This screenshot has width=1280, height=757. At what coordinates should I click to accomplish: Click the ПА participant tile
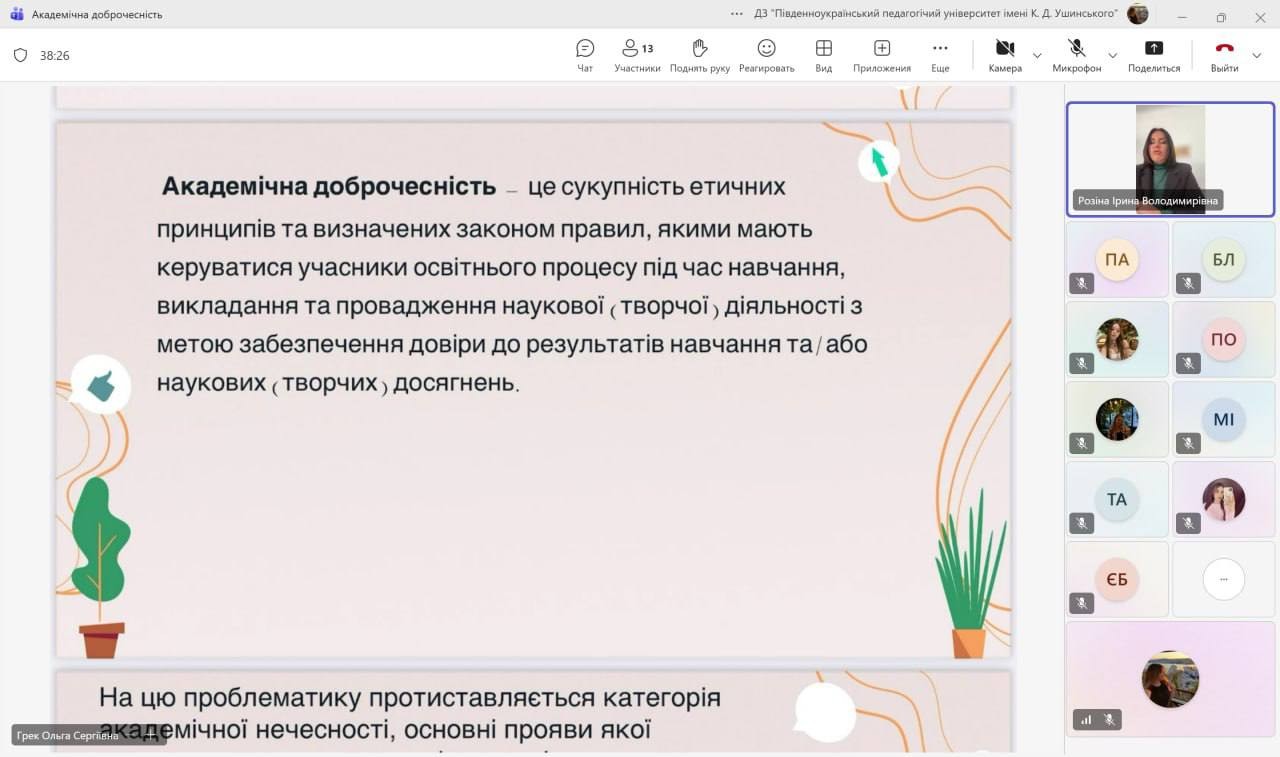tap(1116, 259)
